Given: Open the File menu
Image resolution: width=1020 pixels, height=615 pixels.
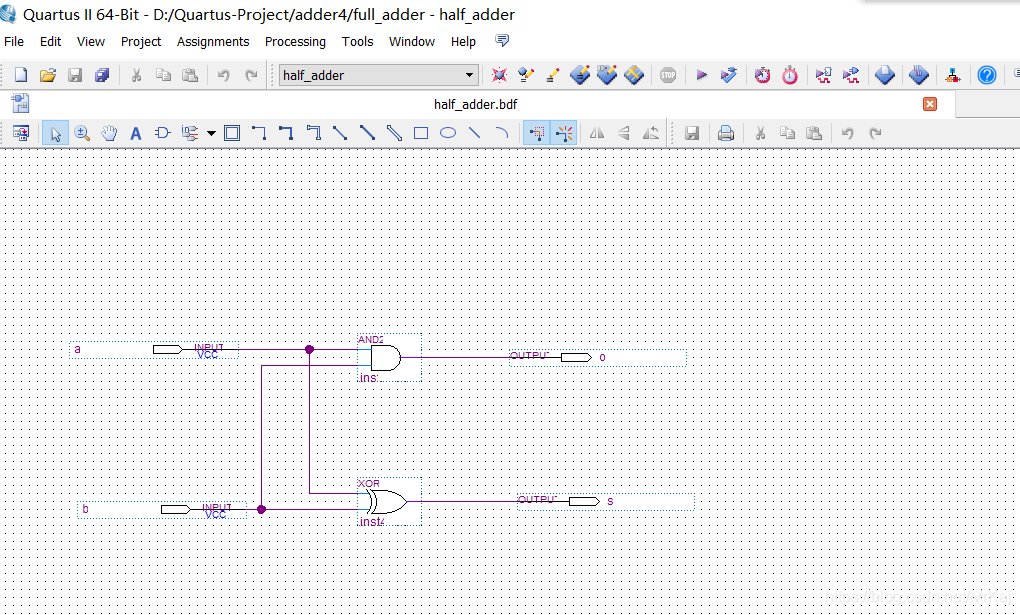Looking at the screenshot, I should click(14, 42).
